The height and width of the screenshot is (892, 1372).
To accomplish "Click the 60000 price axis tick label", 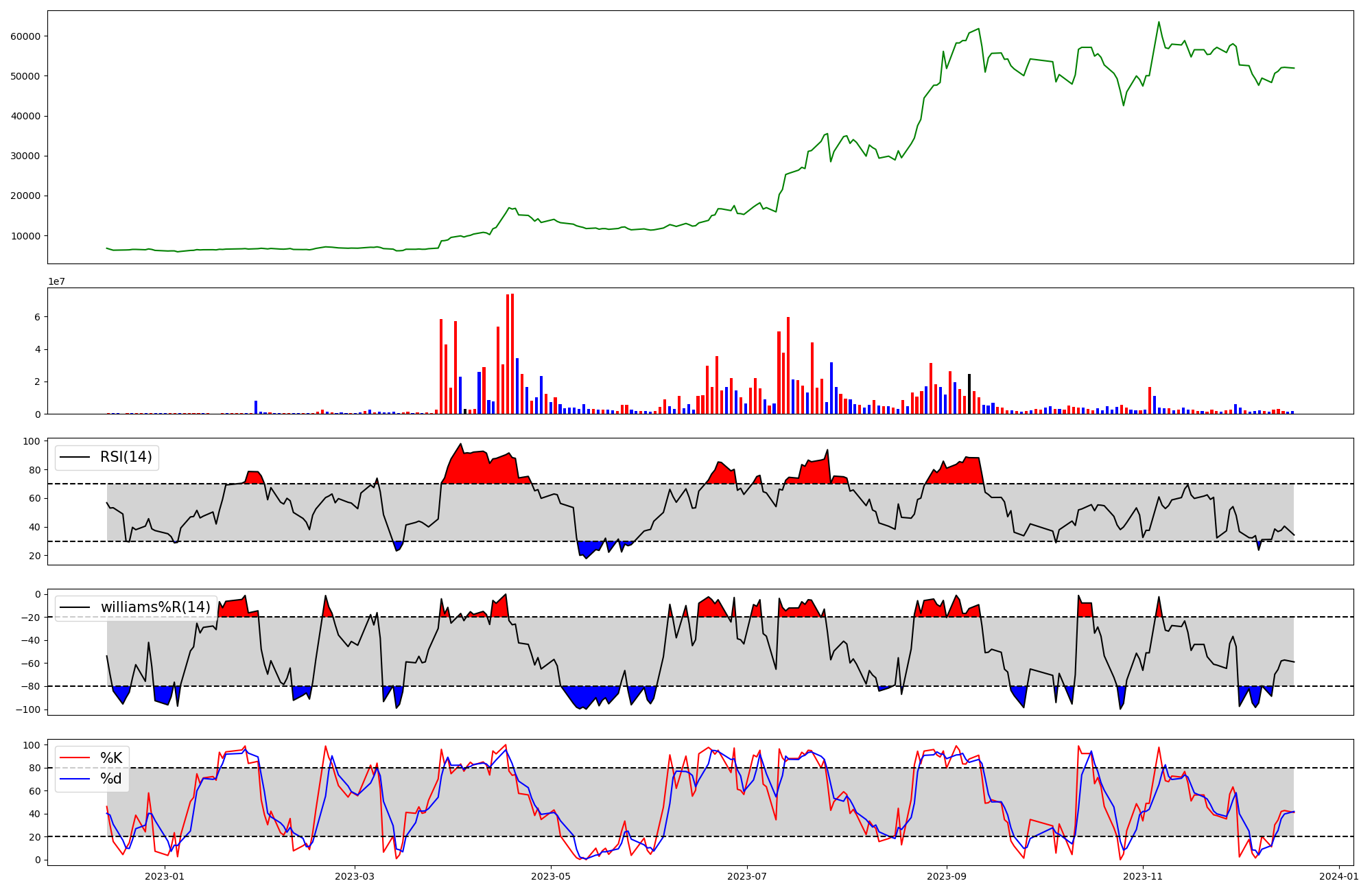I will coord(25,36).
